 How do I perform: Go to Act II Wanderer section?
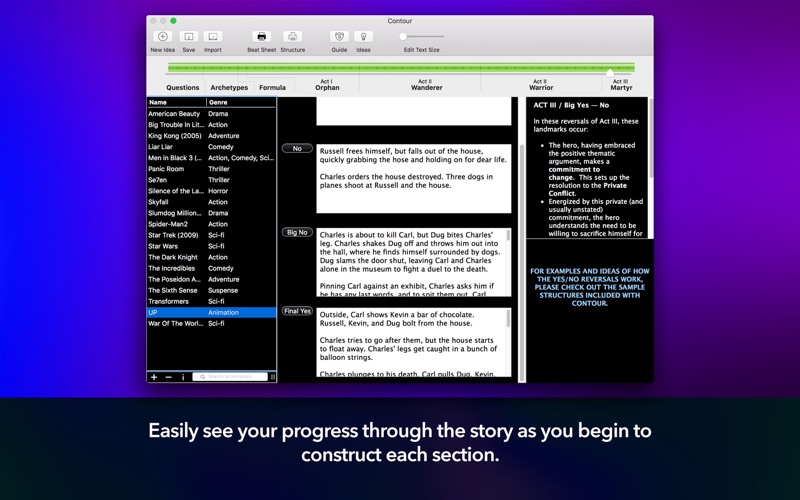427,85
